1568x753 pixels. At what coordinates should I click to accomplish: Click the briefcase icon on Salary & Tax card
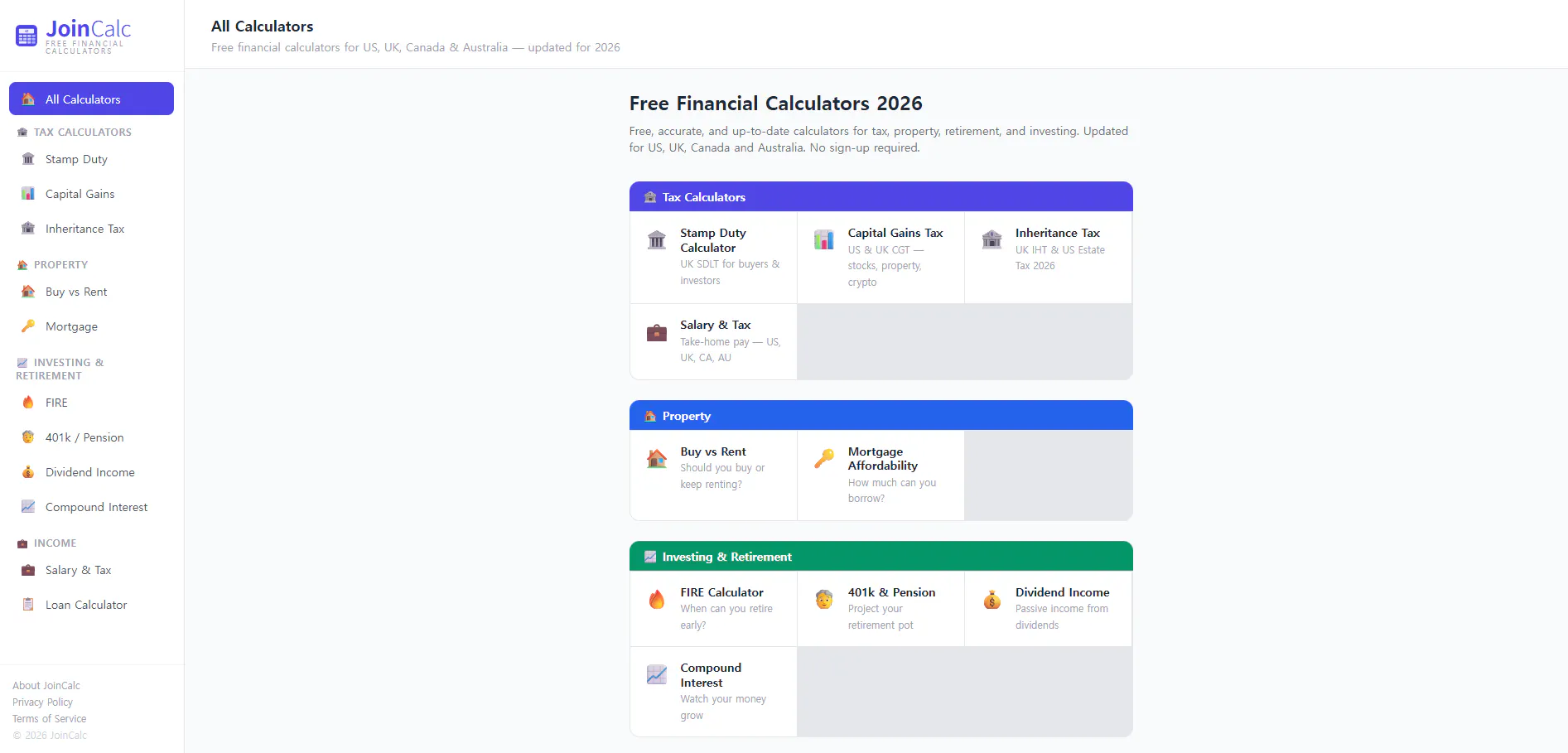click(x=657, y=332)
